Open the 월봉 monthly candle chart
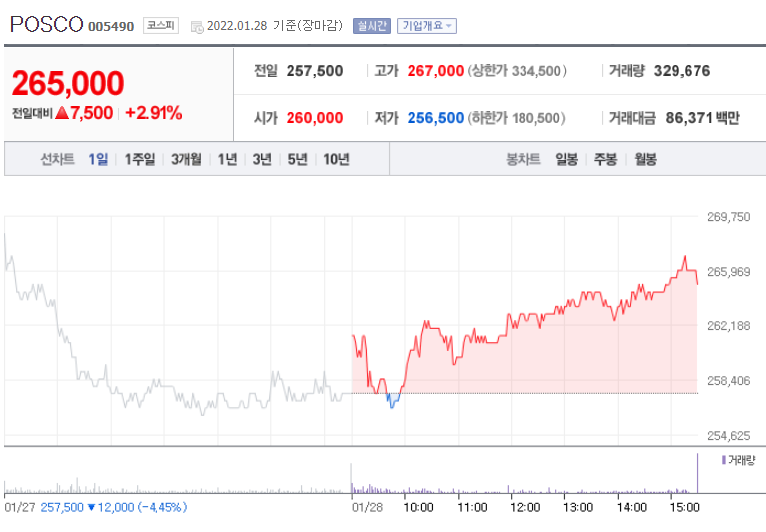 tap(645, 159)
